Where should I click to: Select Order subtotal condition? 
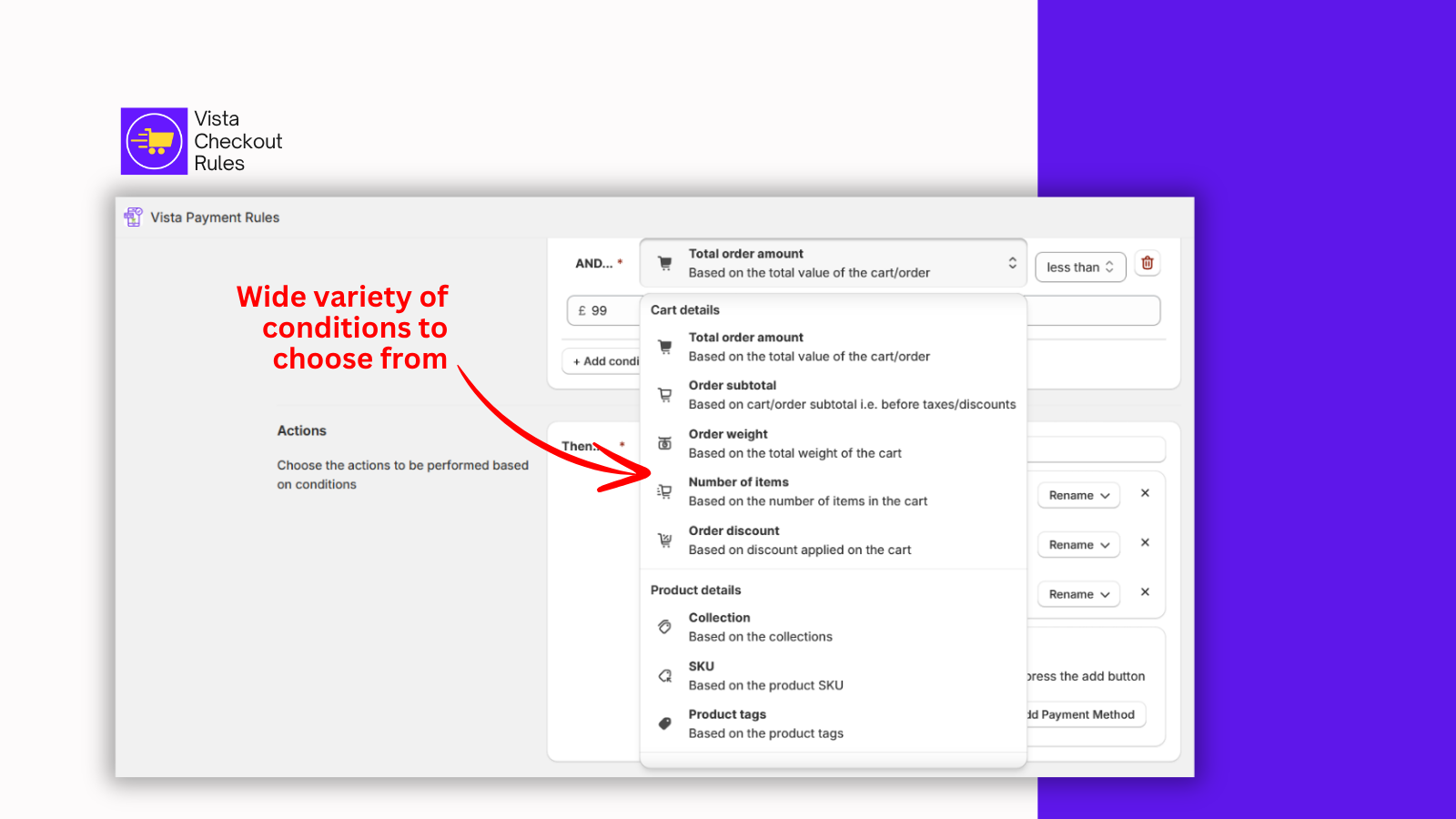coord(834,395)
